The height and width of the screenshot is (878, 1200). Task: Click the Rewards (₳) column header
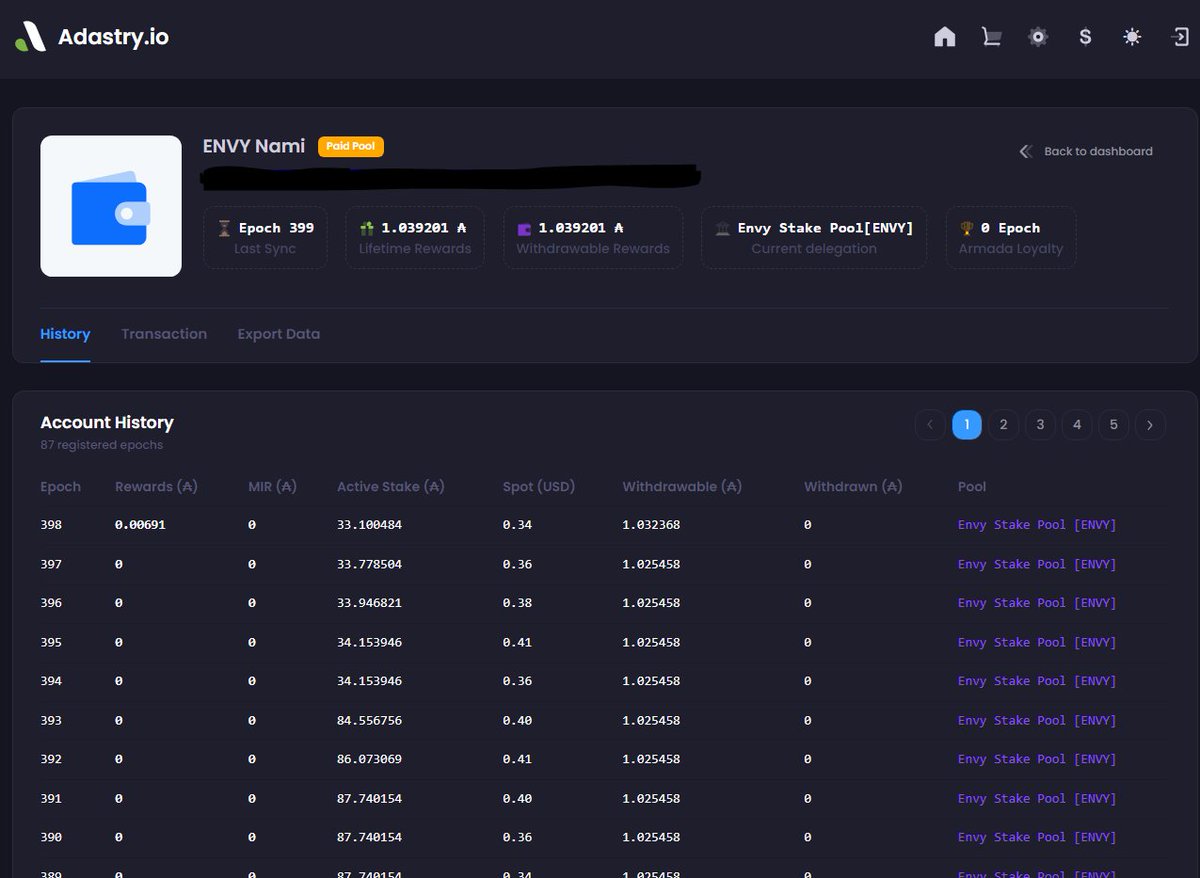156,487
